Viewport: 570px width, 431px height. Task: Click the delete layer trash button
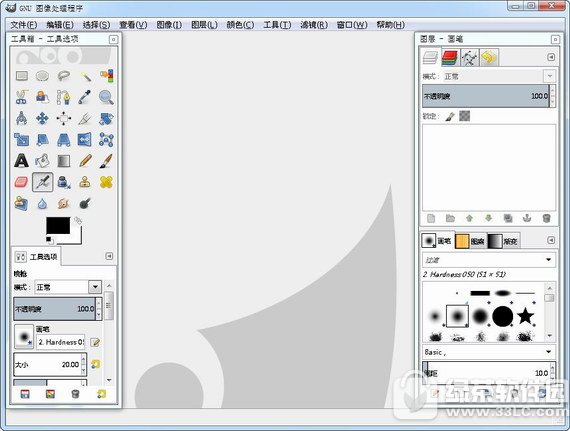tap(546, 218)
